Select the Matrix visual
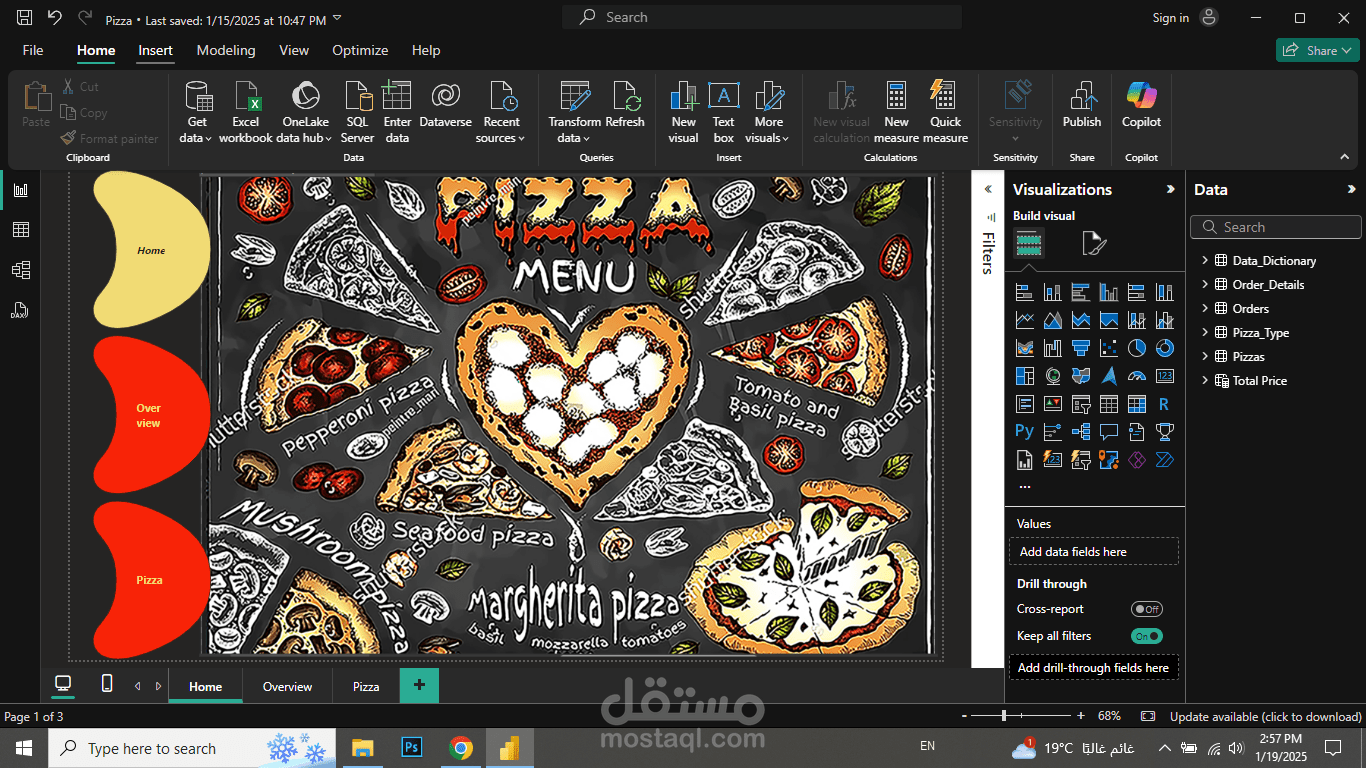1366x768 pixels. pos(1136,404)
